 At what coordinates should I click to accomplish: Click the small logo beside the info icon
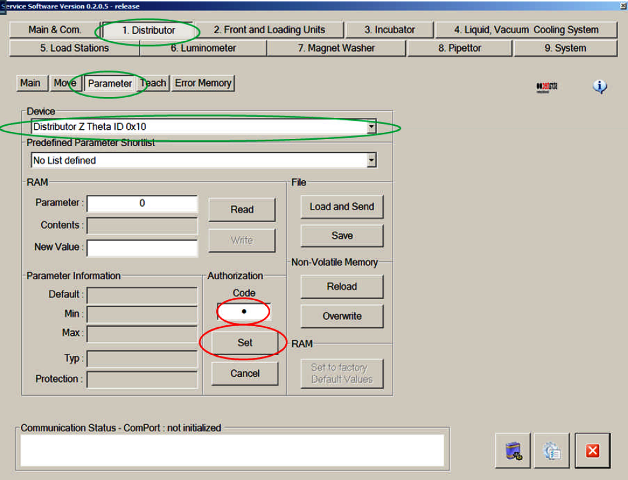tap(547, 87)
